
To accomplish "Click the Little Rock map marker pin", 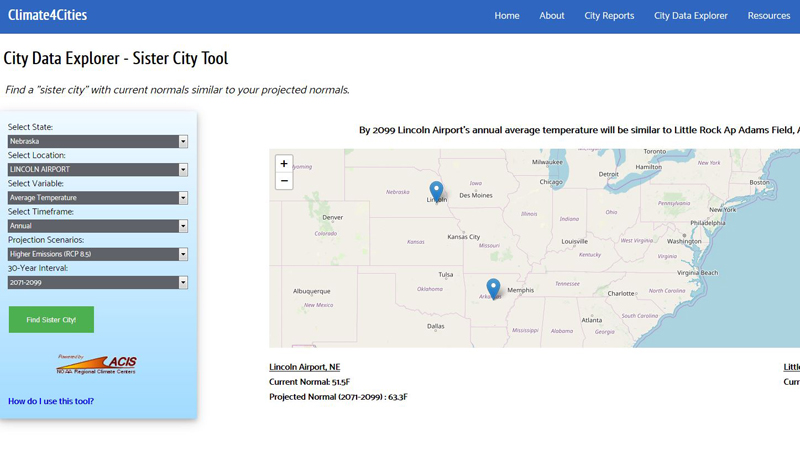I will pos(493,288).
